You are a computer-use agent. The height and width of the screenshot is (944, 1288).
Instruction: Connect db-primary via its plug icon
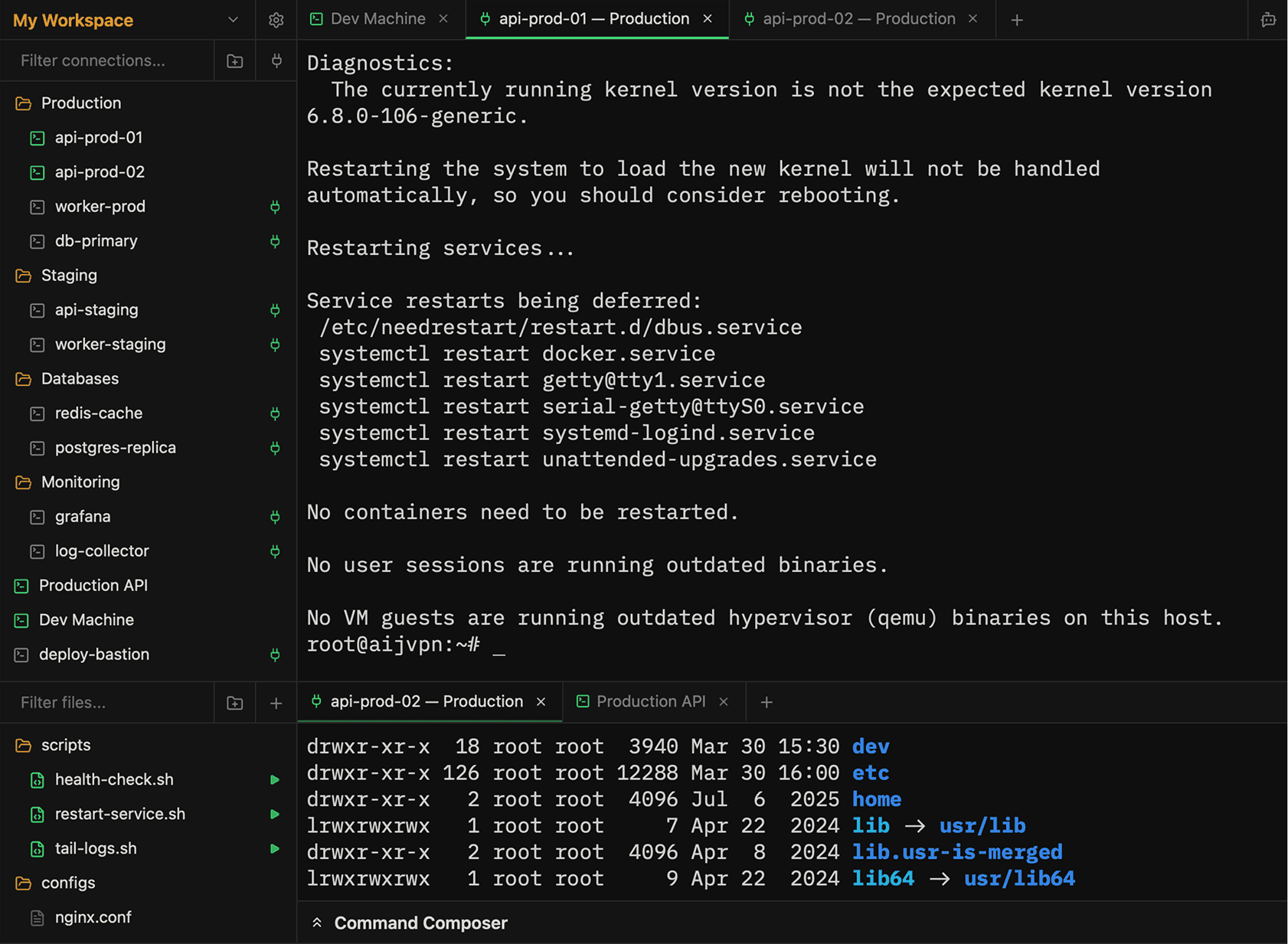(x=275, y=241)
